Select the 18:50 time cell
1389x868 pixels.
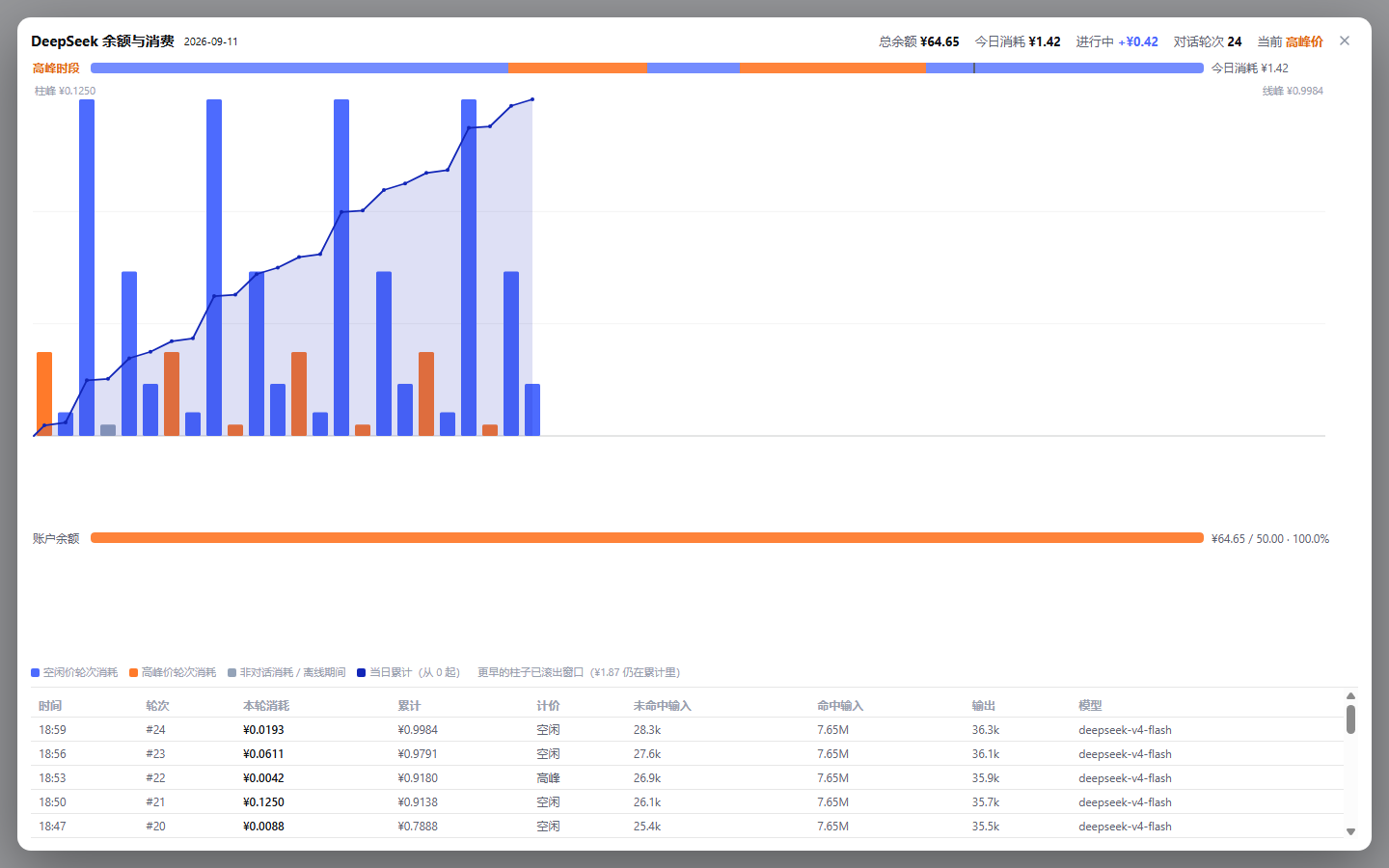point(52,802)
